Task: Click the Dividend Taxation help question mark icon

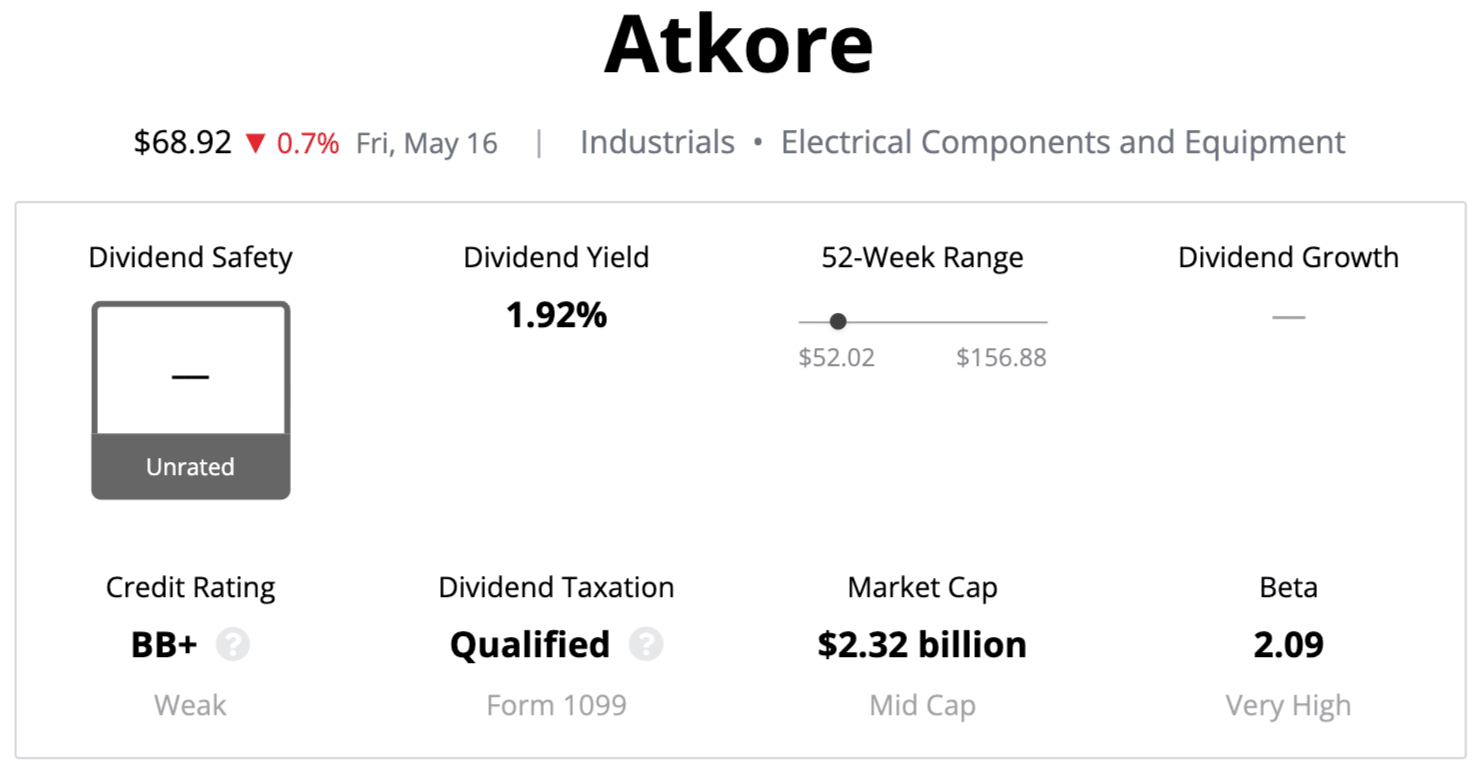Action: [x=646, y=645]
